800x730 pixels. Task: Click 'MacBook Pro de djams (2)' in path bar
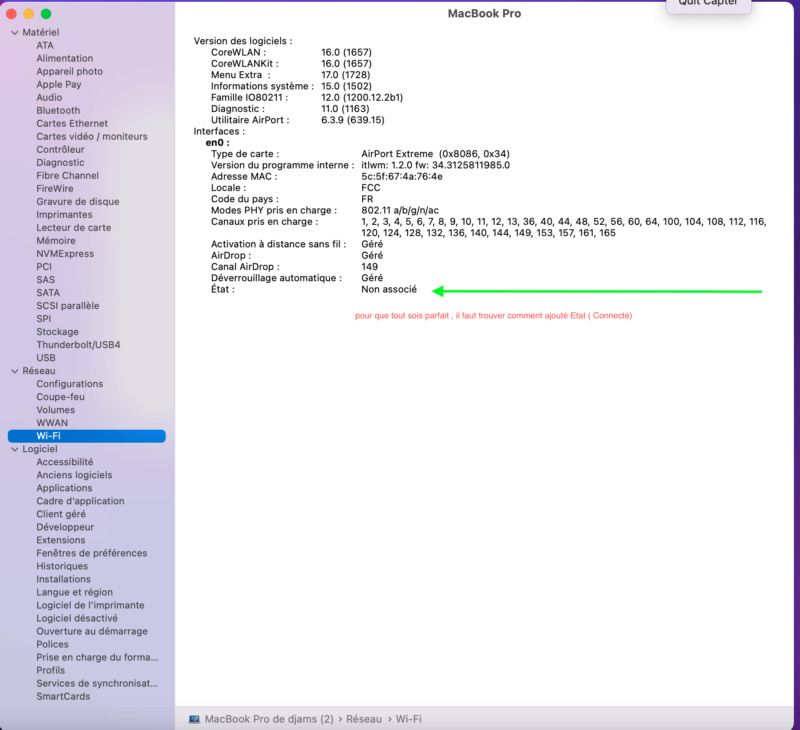pyautogui.click(x=269, y=719)
